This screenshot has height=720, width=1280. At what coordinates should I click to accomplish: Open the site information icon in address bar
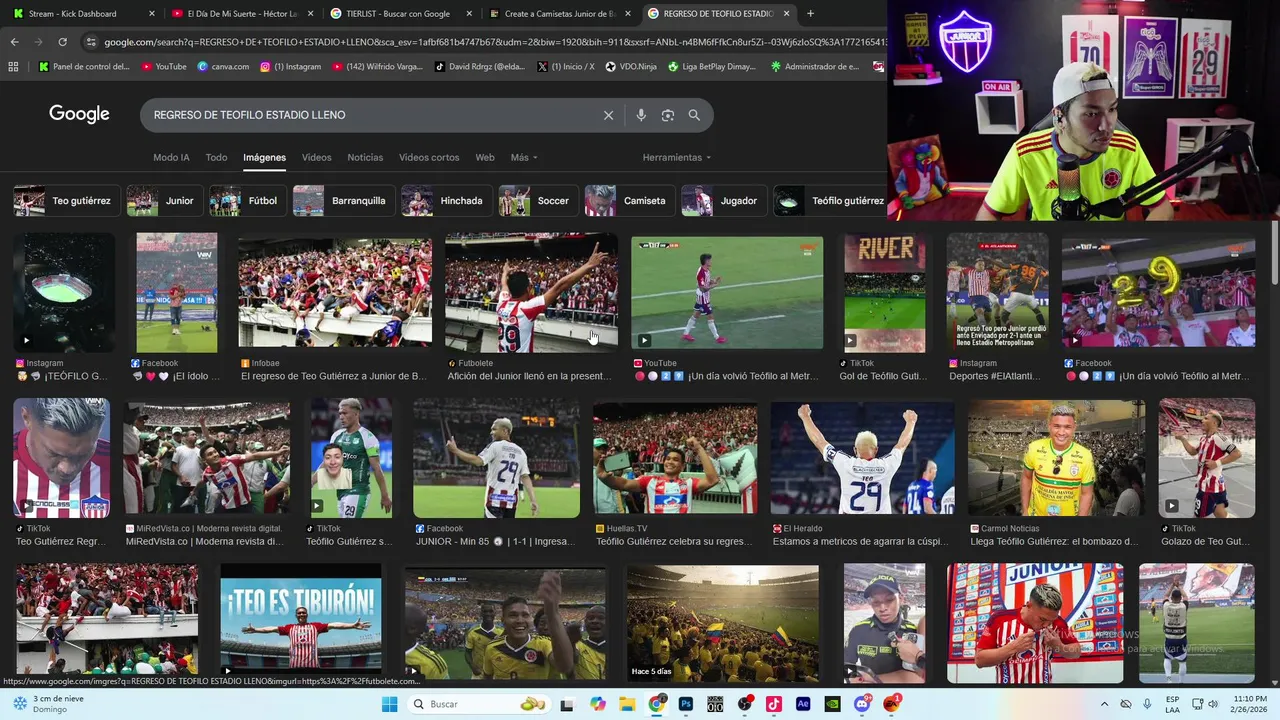pyautogui.click(x=91, y=42)
